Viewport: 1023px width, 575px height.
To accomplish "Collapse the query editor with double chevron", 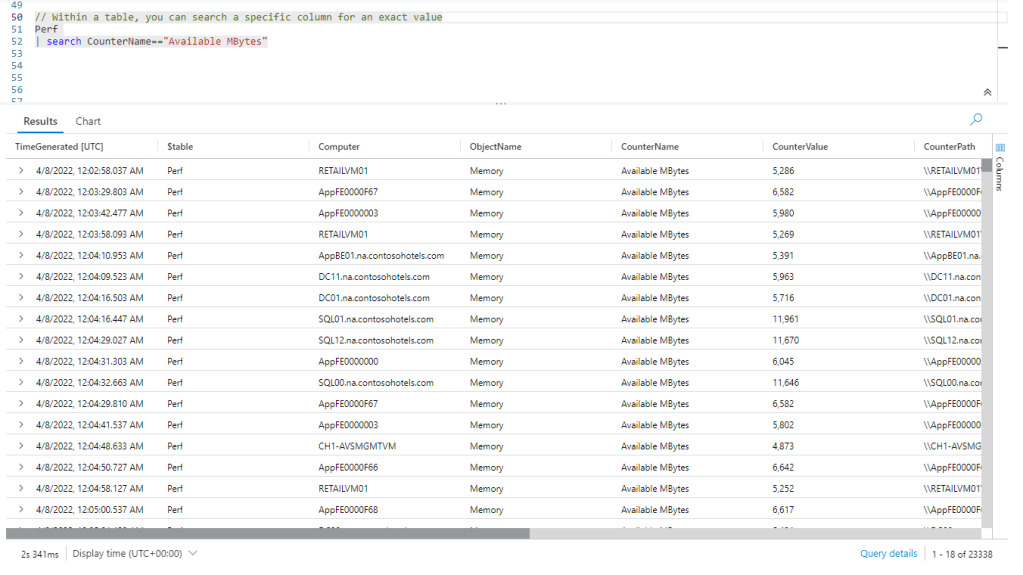I will (988, 92).
